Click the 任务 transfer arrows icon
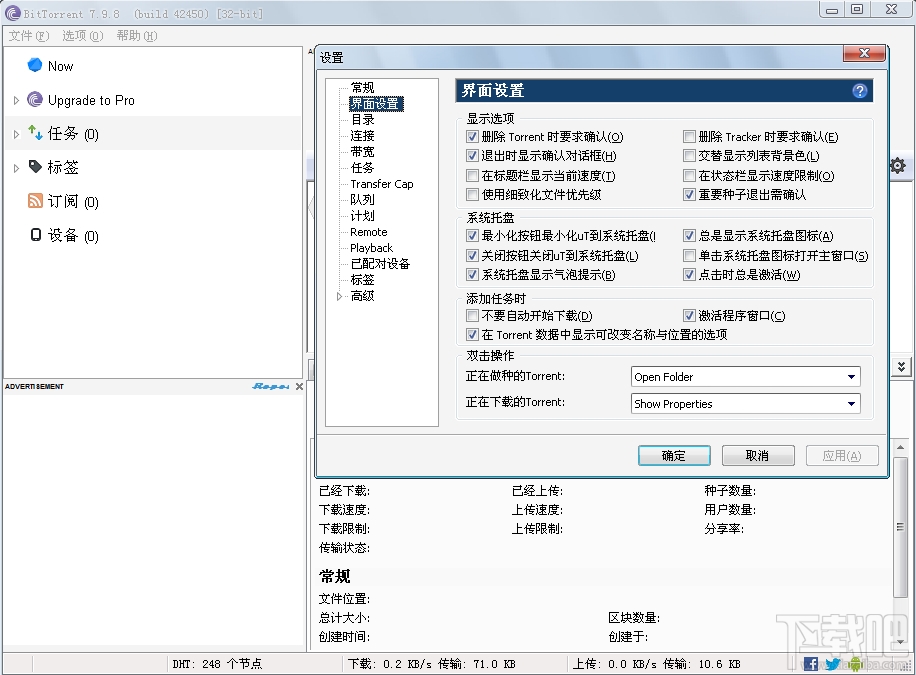This screenshot has height=675, width=916. click(36, 133)
